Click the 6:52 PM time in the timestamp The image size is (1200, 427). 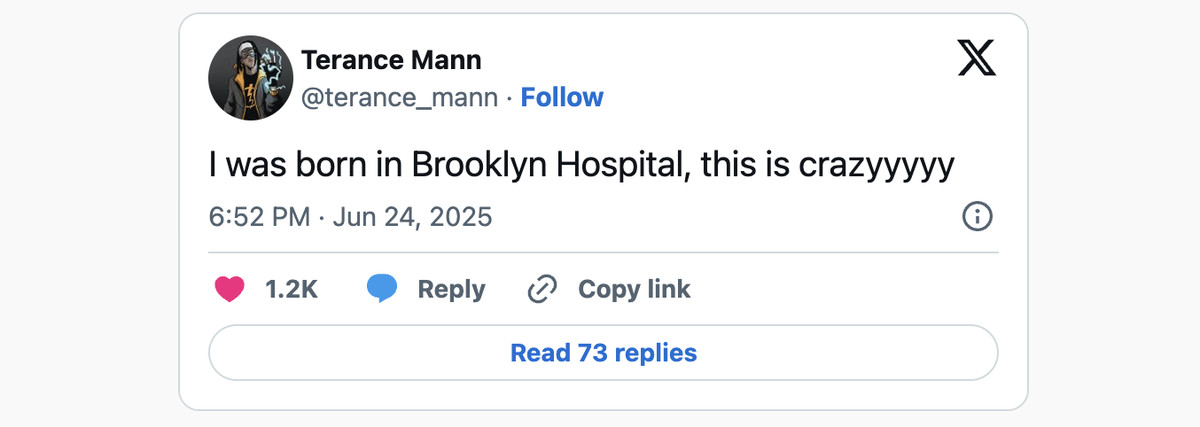259,216
